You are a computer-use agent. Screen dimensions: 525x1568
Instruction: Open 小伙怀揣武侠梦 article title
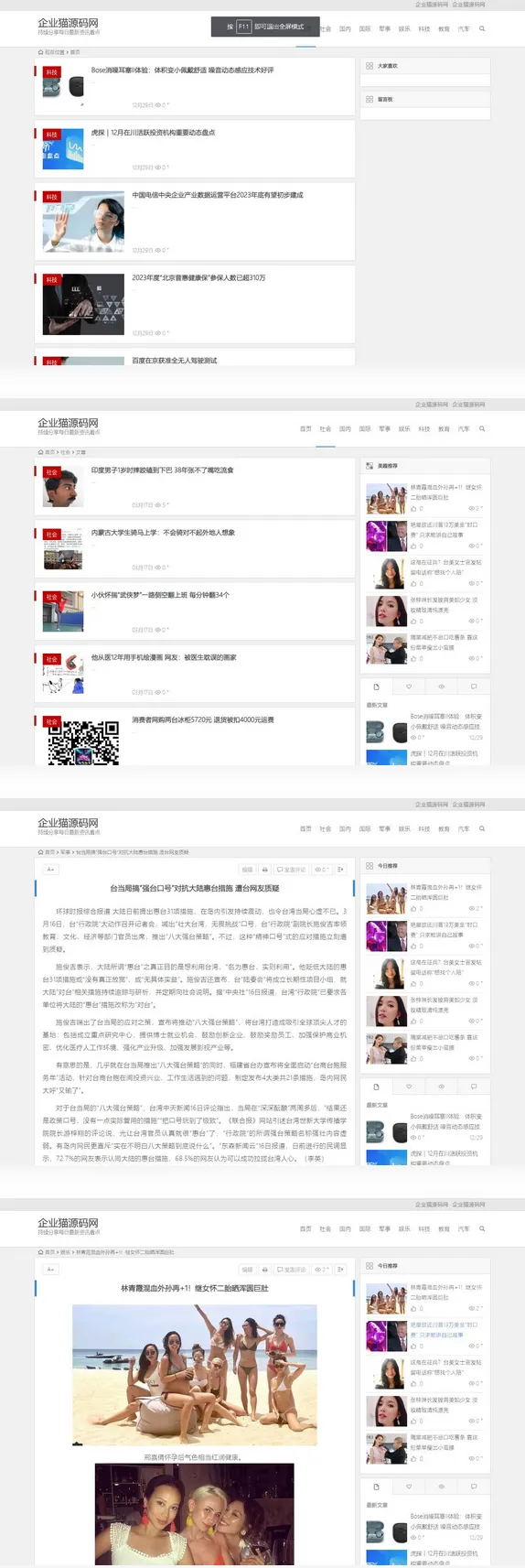(160, 595)
